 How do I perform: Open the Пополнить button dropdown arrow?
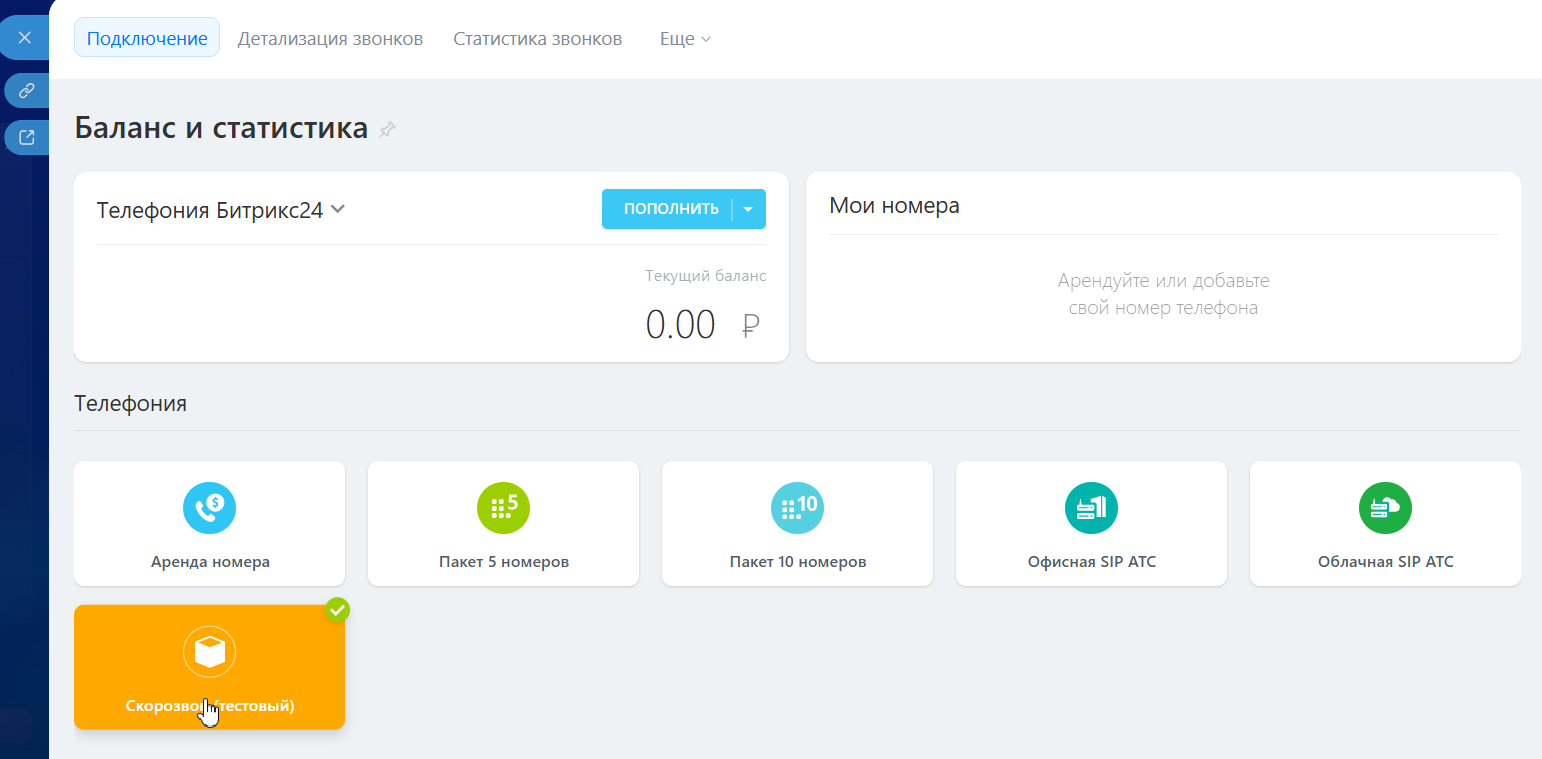[x=749, y=209]
